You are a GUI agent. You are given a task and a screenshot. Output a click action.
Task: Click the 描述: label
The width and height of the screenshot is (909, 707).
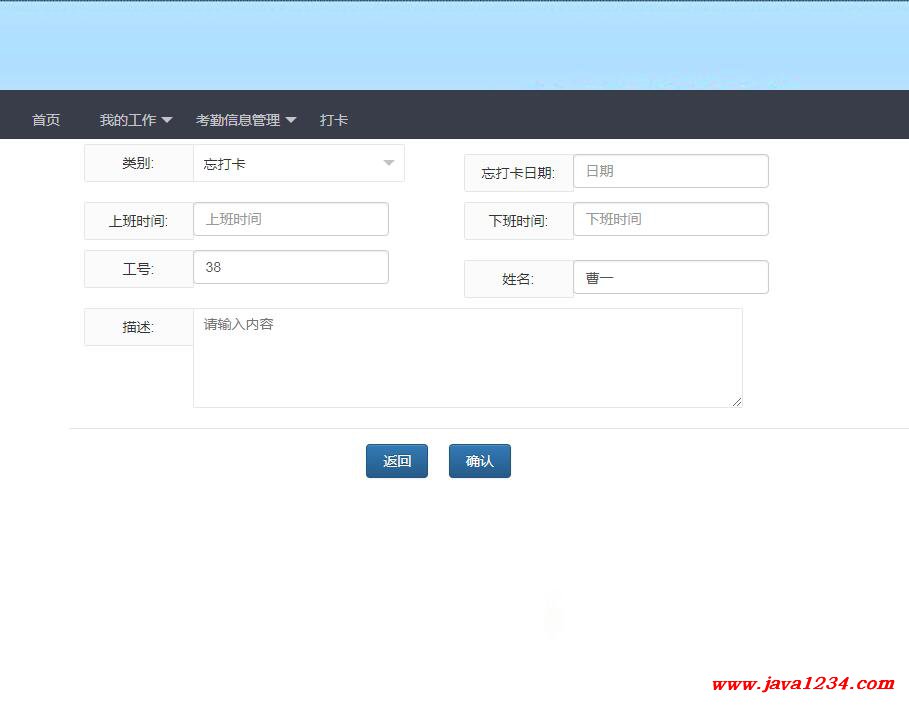pyautogui.click(x=139, y=327)
